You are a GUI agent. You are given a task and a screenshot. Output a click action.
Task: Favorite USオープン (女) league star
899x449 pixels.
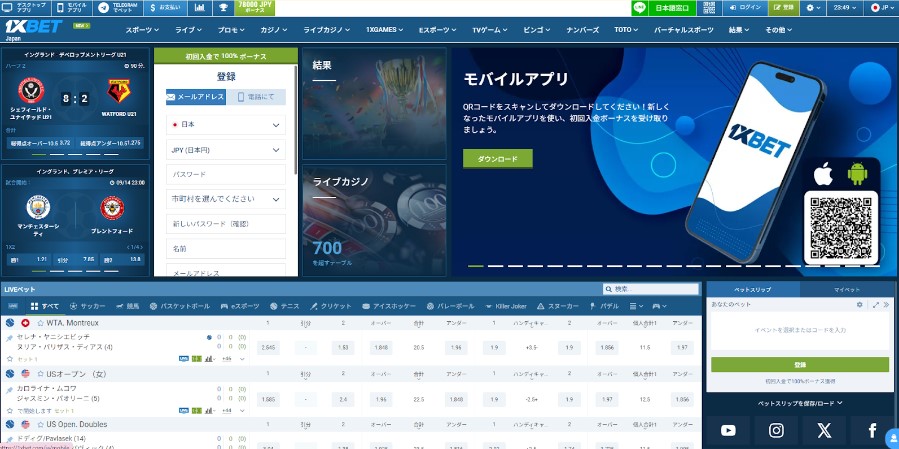click(x=40, y=374)
